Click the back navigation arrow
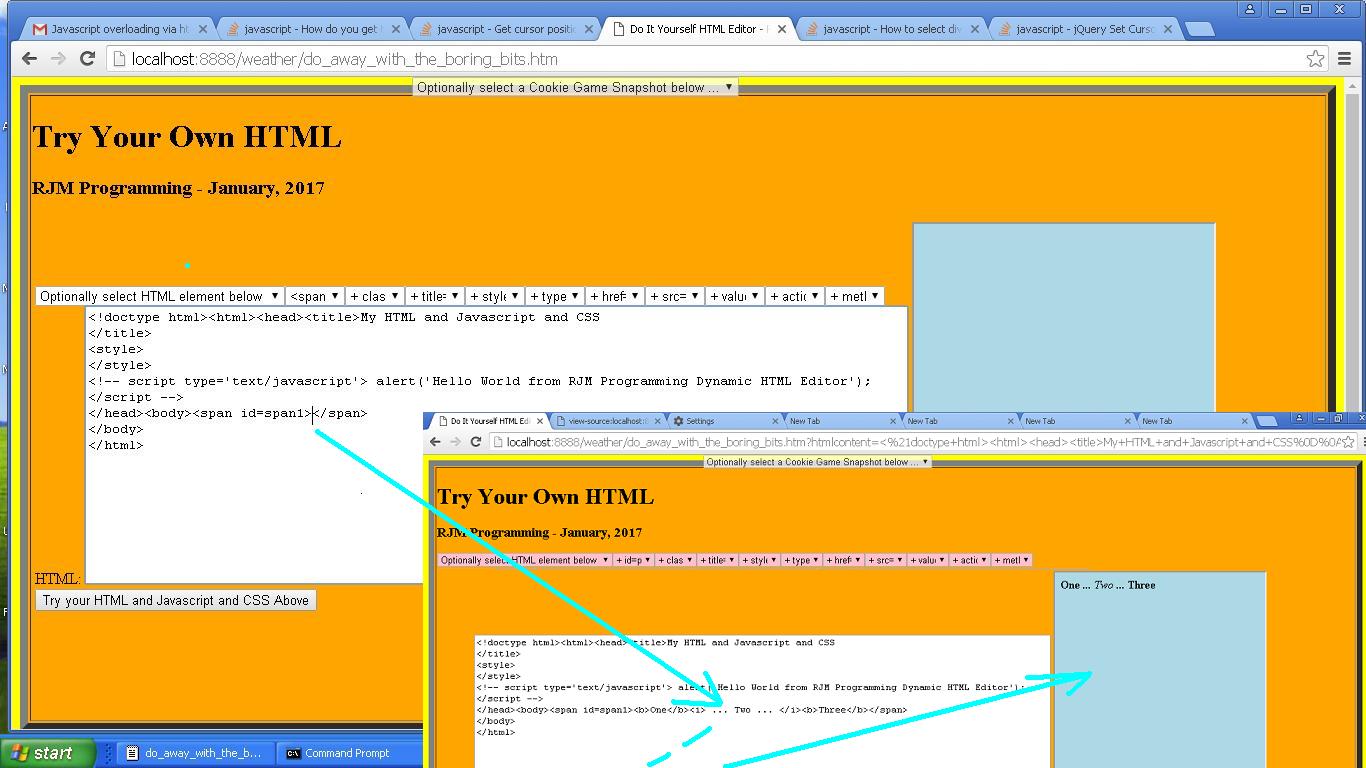This screenshot has width=1366, height=768. click(29, 58)
